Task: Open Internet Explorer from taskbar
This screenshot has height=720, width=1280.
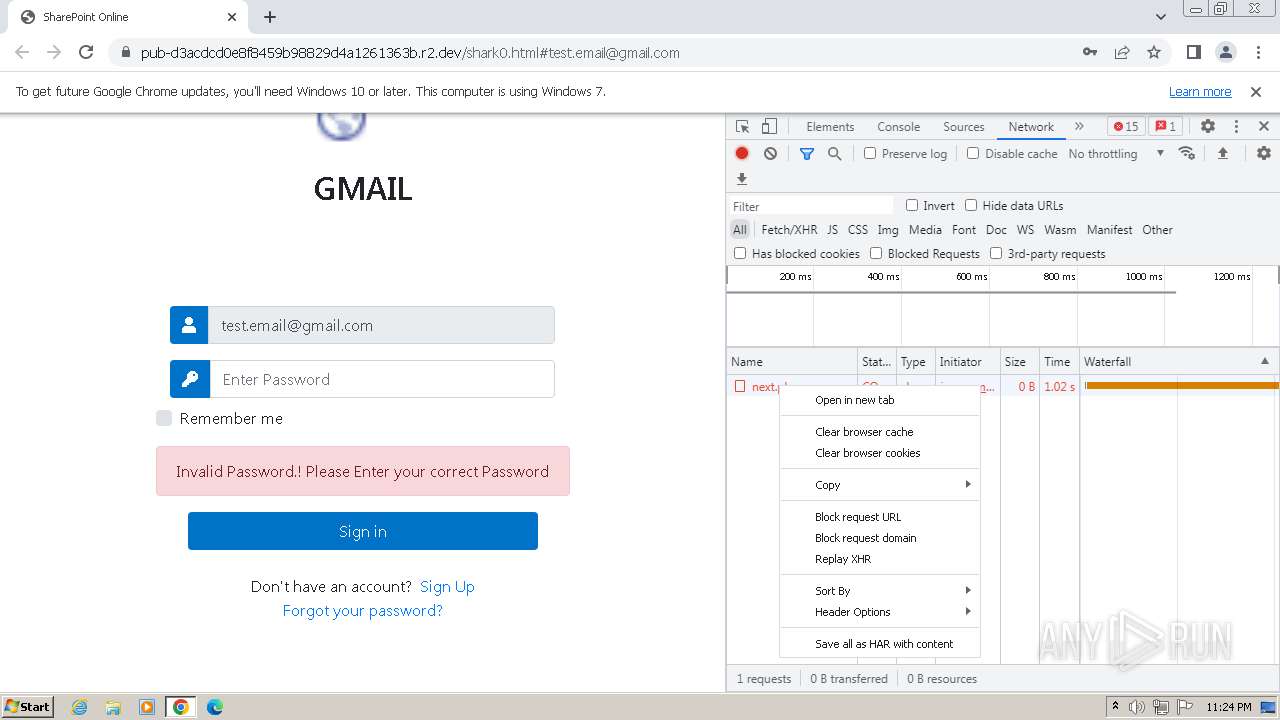Action: (79, 707)
